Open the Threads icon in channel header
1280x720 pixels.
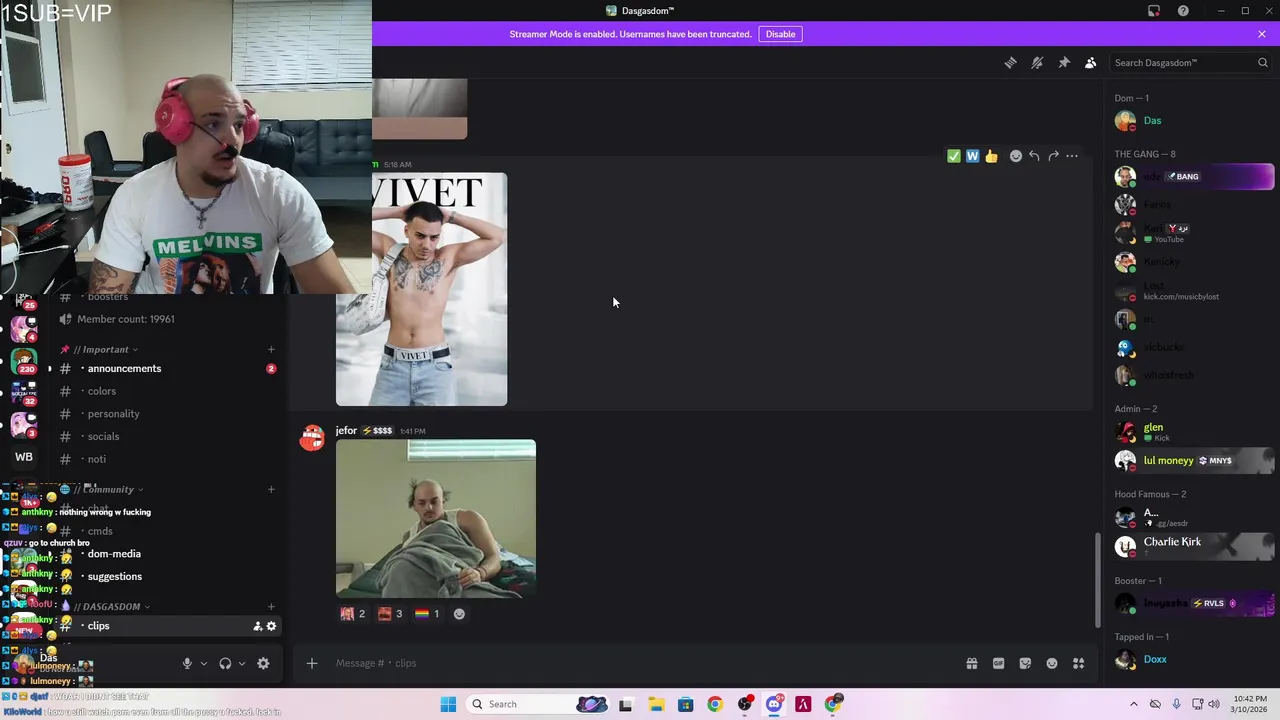click(1010, 62)
